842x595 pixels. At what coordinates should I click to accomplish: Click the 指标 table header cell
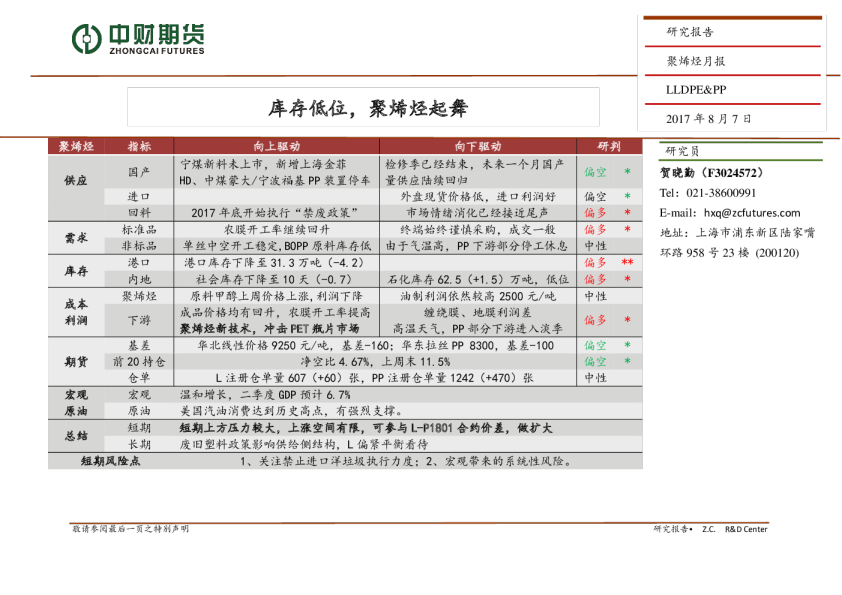tap(139, 146)
